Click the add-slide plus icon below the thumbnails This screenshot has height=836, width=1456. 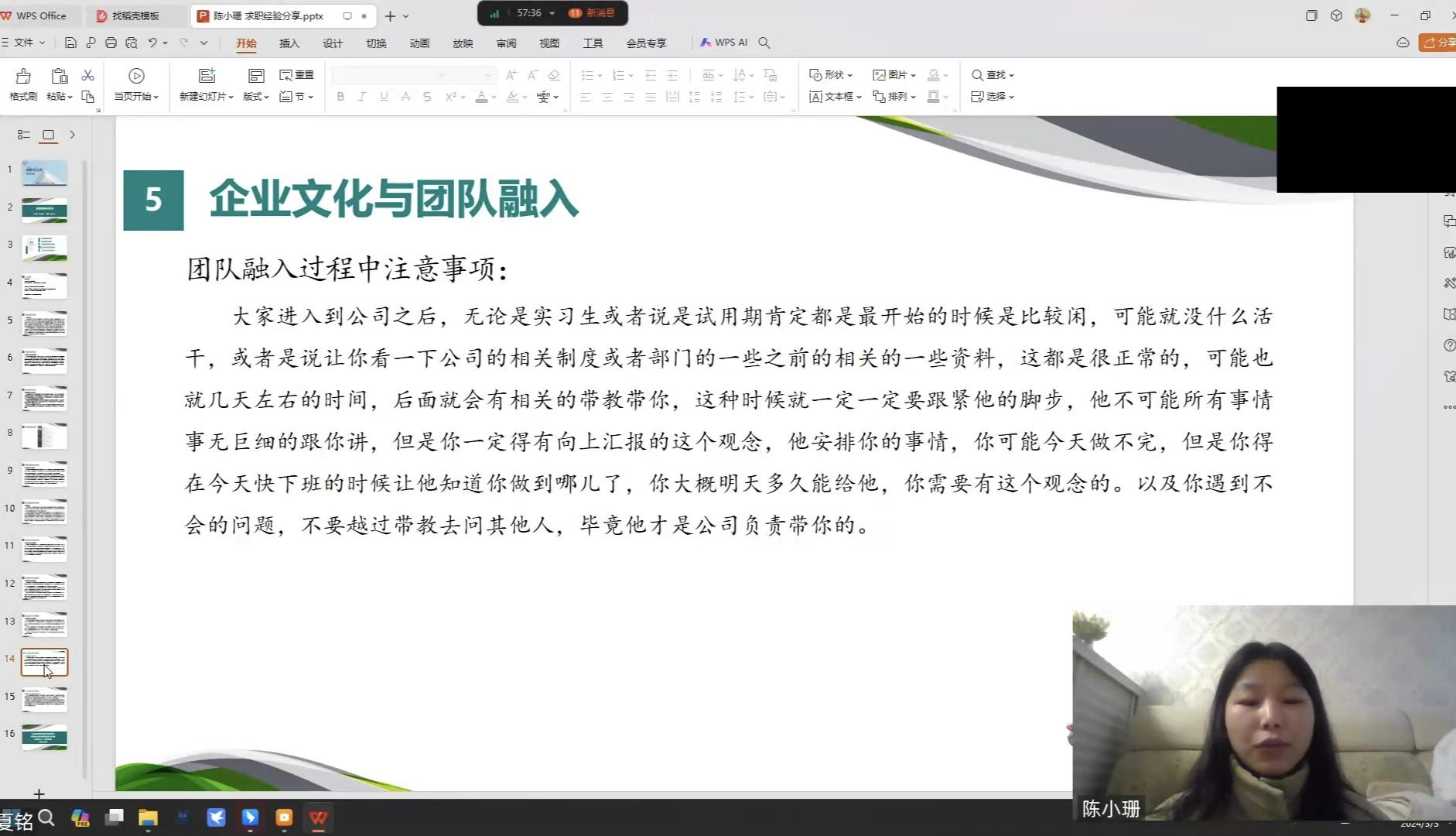[x=39, y=793]
